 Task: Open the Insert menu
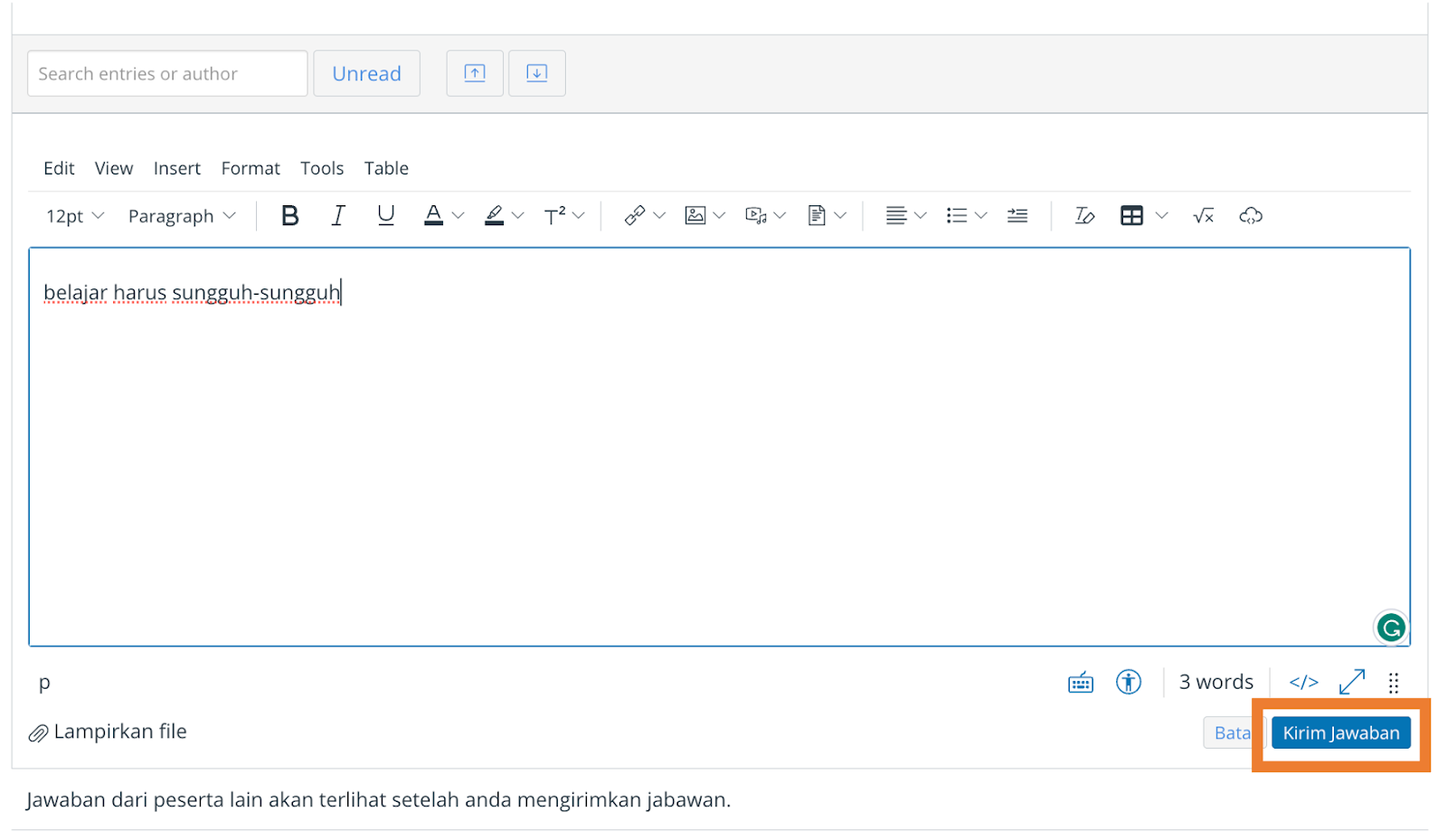(x=176, y=168)
